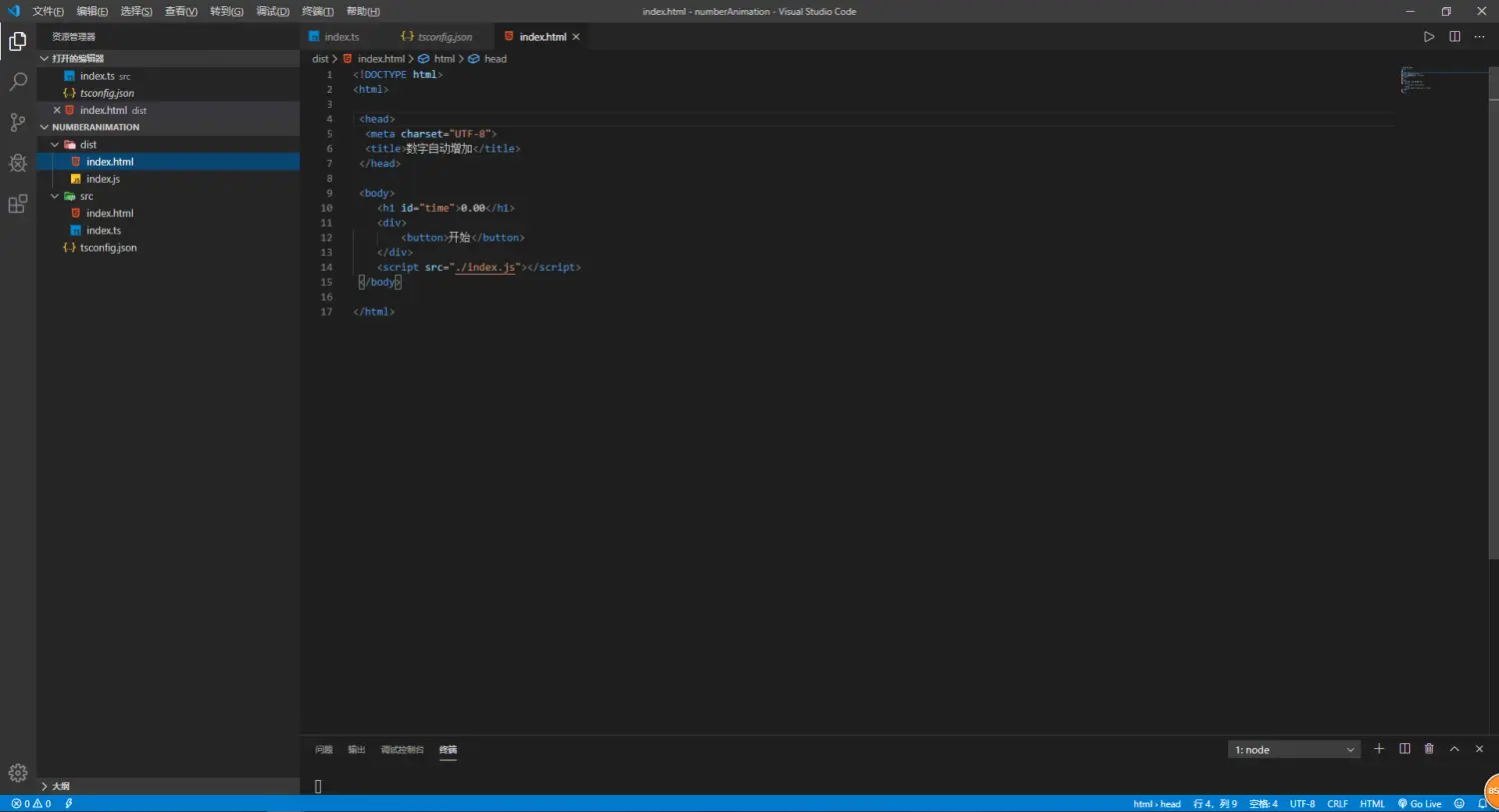Image resolution: width=1499 pixels, height=812 pixels.
Task: Collapse the Open Editors section
Action: click(44, 58)
